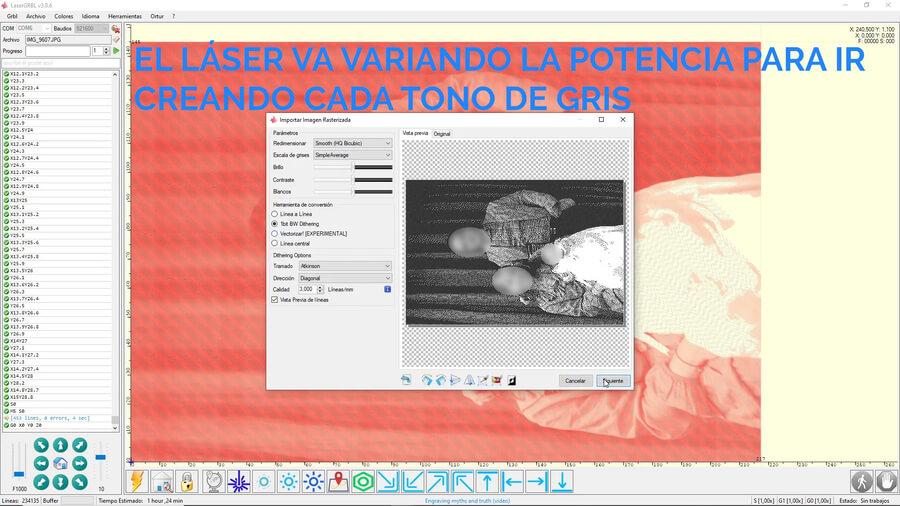The height and width of the screenshot is (506, 900).
Task: Click the move to top edge arrow
Action: click(x=488, y=481)
